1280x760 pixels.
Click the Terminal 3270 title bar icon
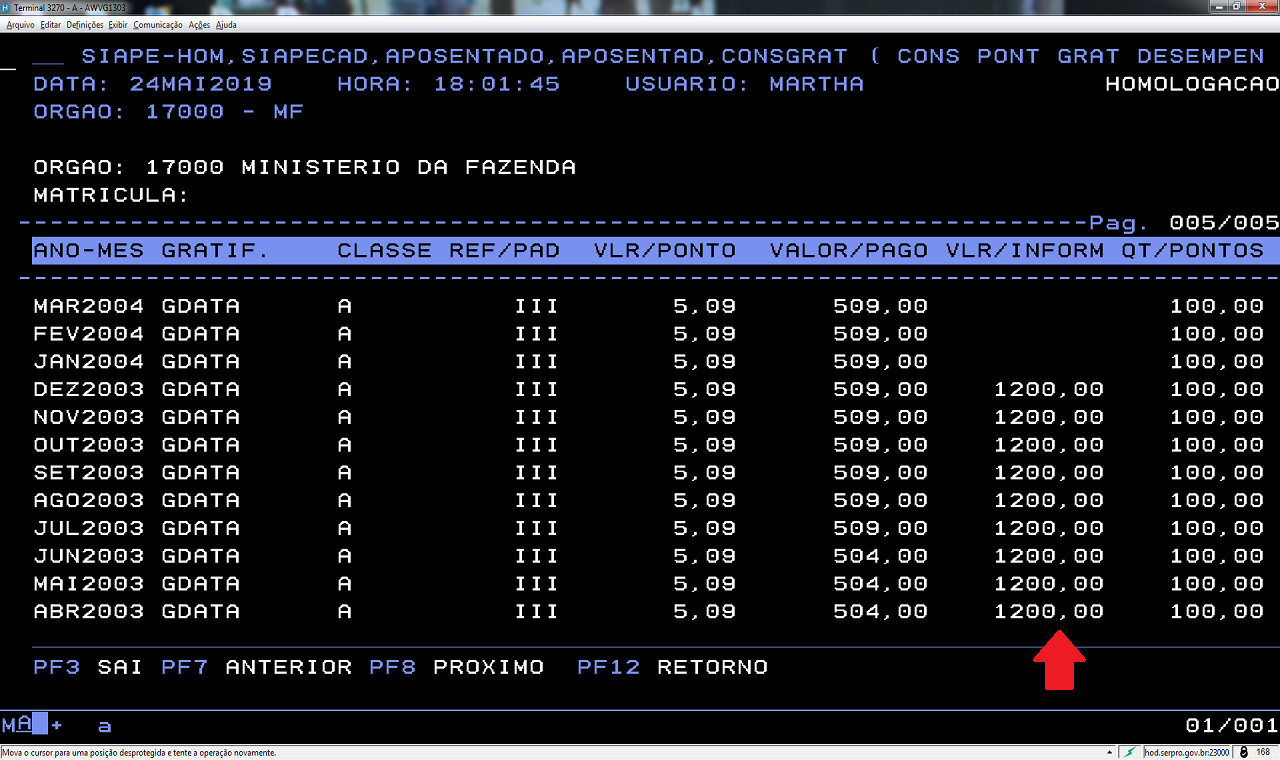tap(6, 7)
